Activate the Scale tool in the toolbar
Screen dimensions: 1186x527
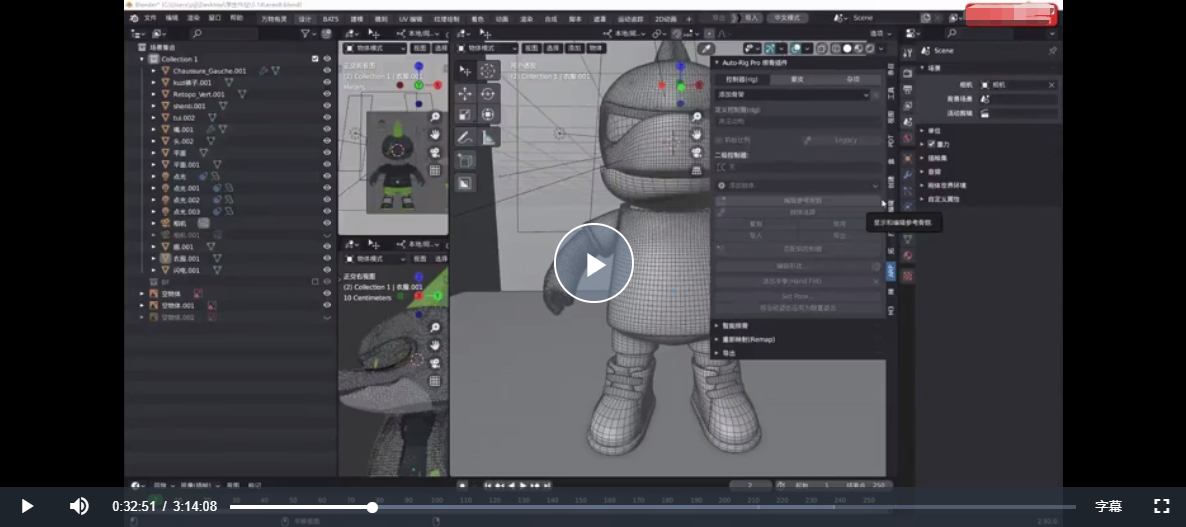tap(465, 115)
